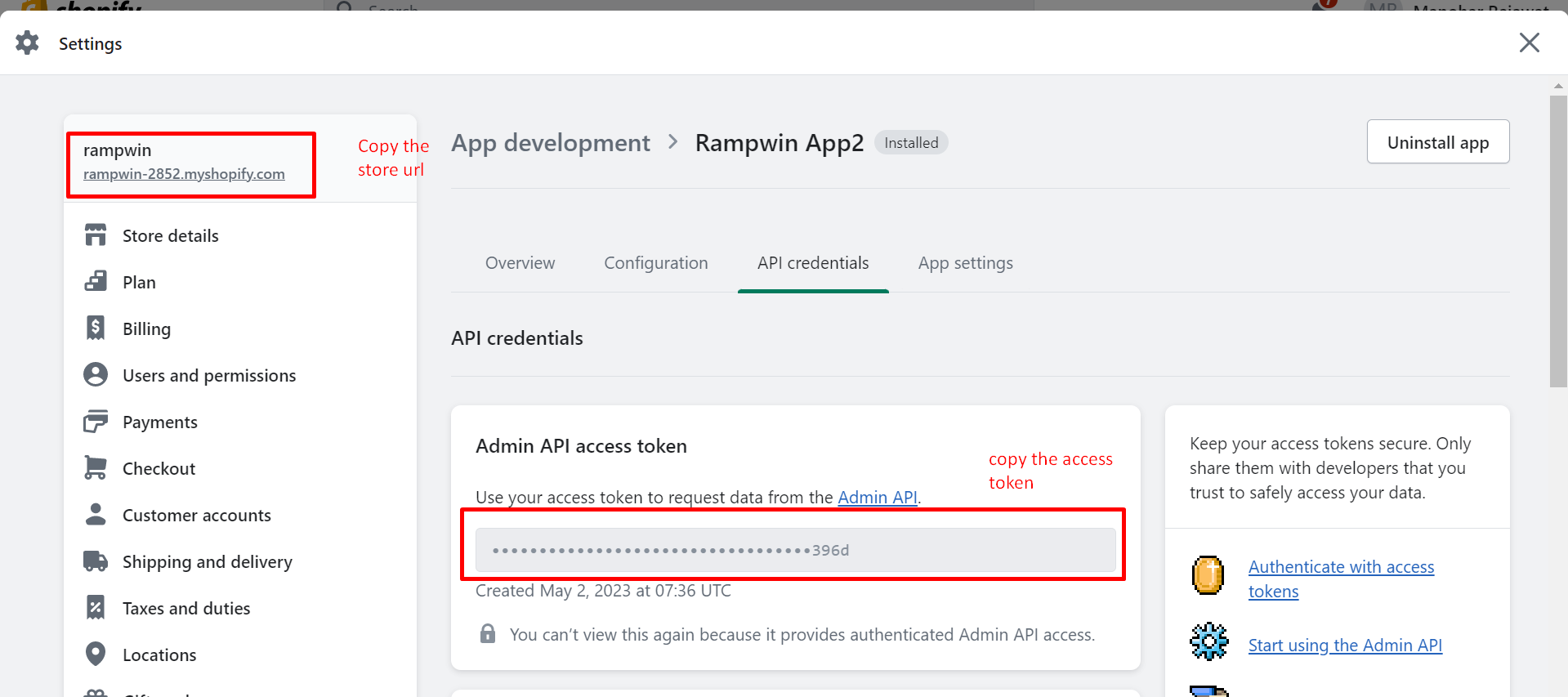Go to the App settings tab

(965, 263)
